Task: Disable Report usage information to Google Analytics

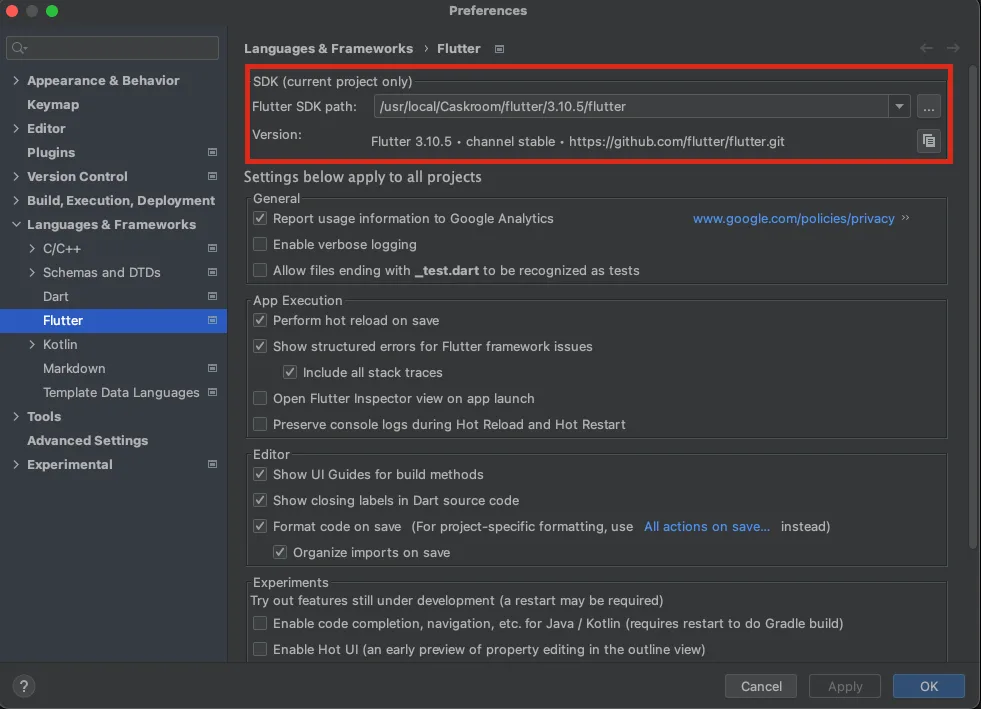Action: click(x=260, y=218)
